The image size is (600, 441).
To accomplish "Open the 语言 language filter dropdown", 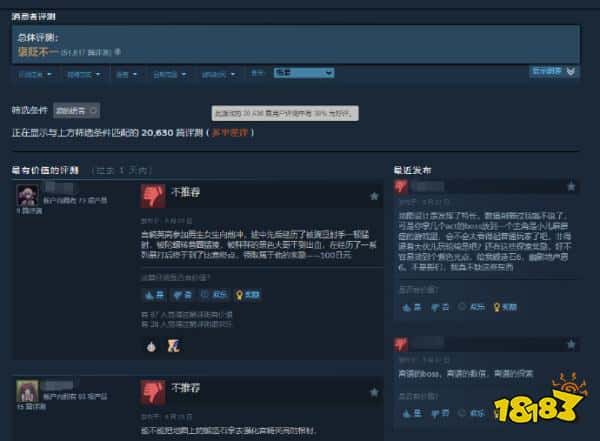I will [126, 74].
